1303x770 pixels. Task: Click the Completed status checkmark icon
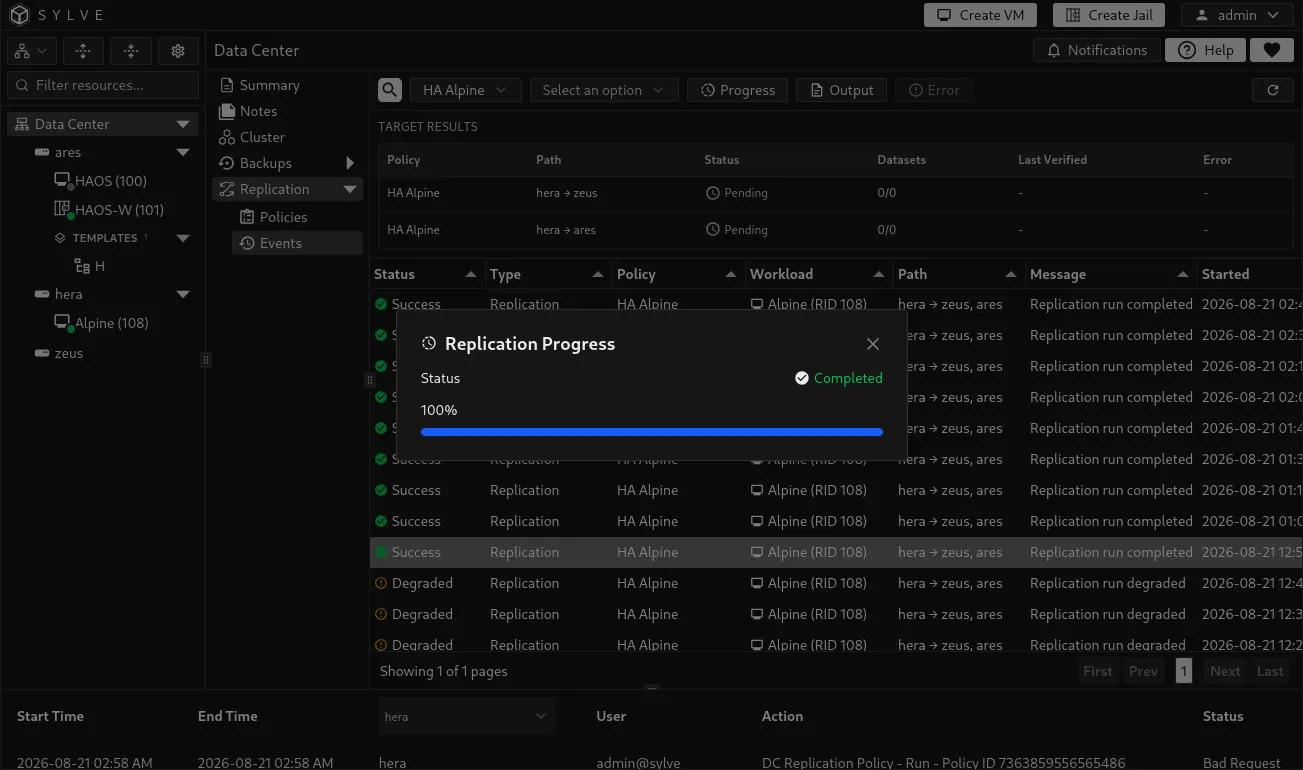802,378
